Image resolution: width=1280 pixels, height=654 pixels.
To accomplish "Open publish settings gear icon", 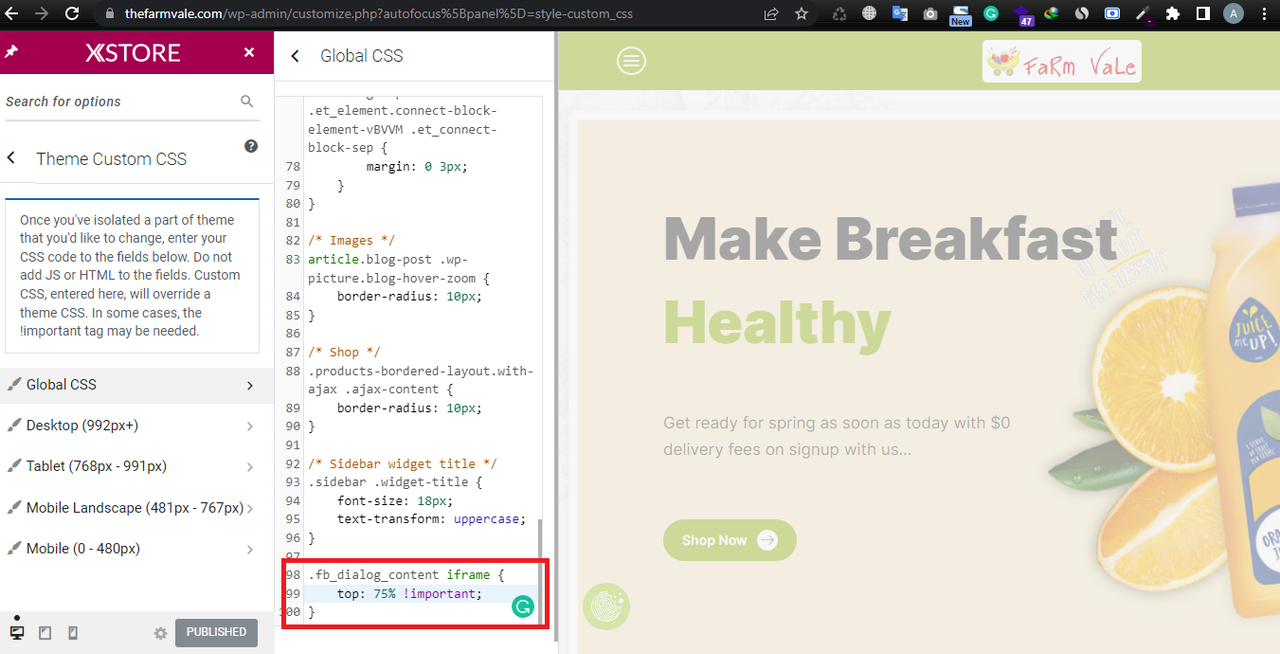I will click(160, 633).
